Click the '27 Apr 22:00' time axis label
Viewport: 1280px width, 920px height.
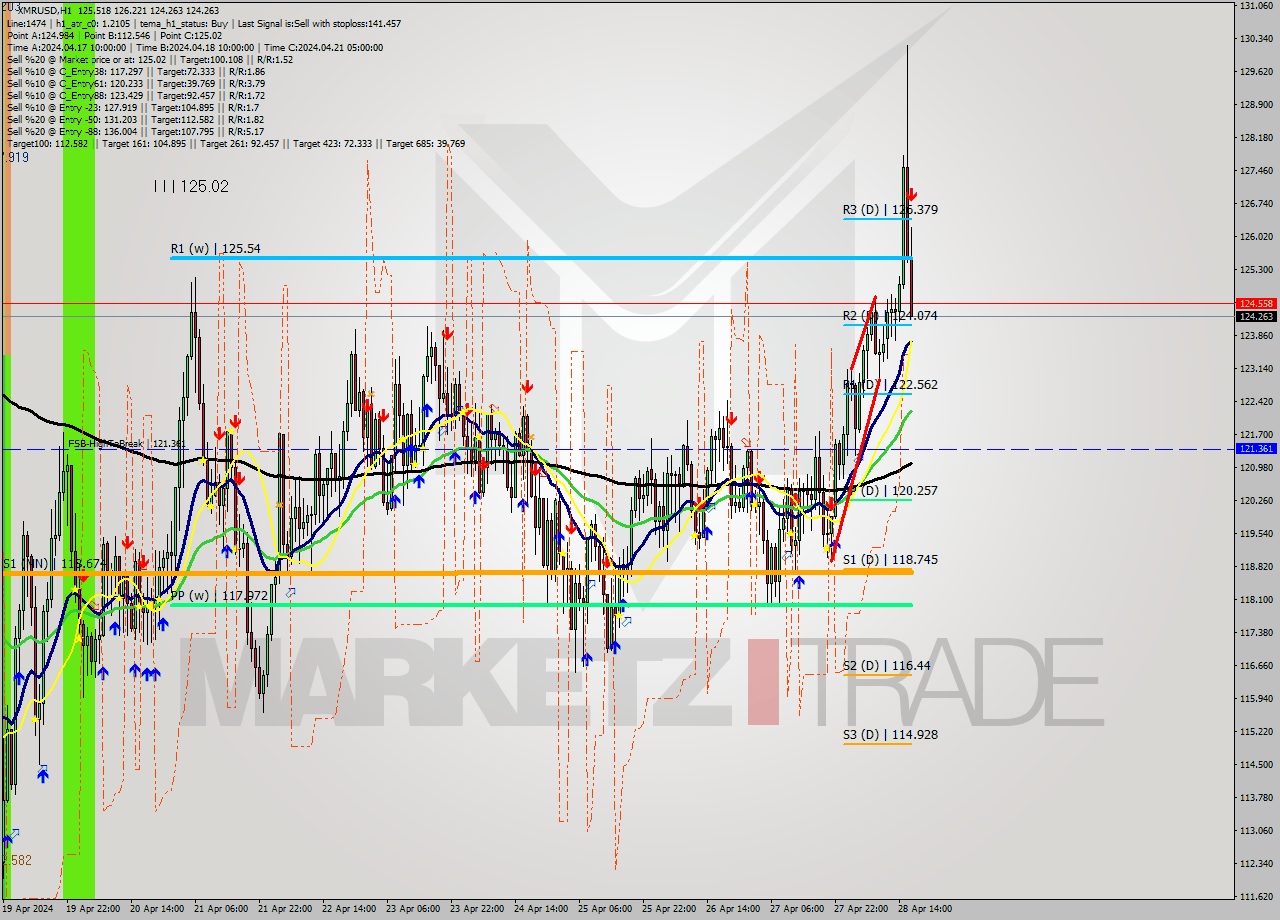pos(862,909)
